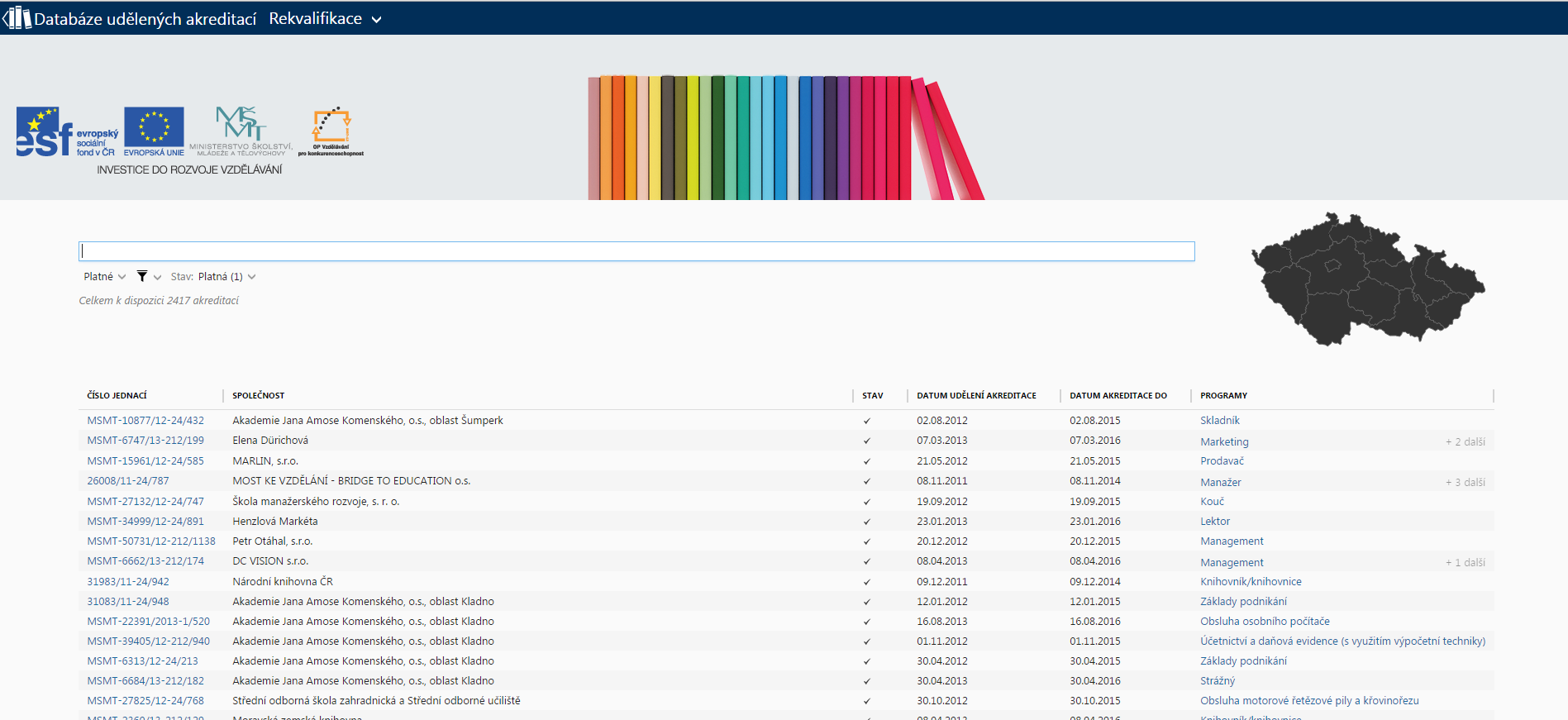Open accreditation MSMT-50731/12-212/1138

[151, 541]
